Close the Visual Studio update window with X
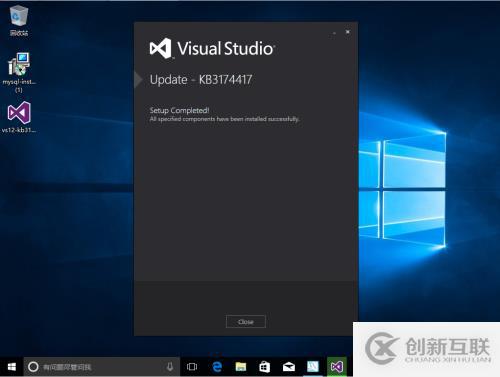Screen dimensions: 500x377 (x=348, y=32)
